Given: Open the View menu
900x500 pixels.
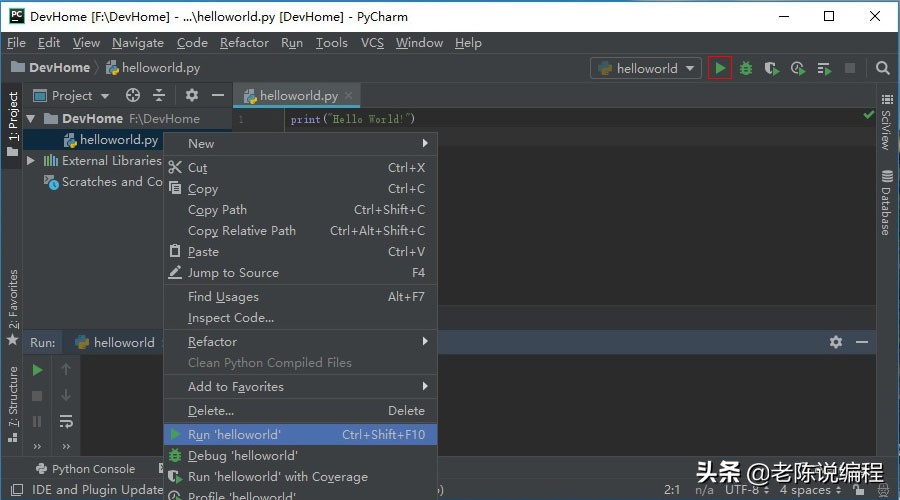Looking at the screenshot, I should tap(86, 42).
